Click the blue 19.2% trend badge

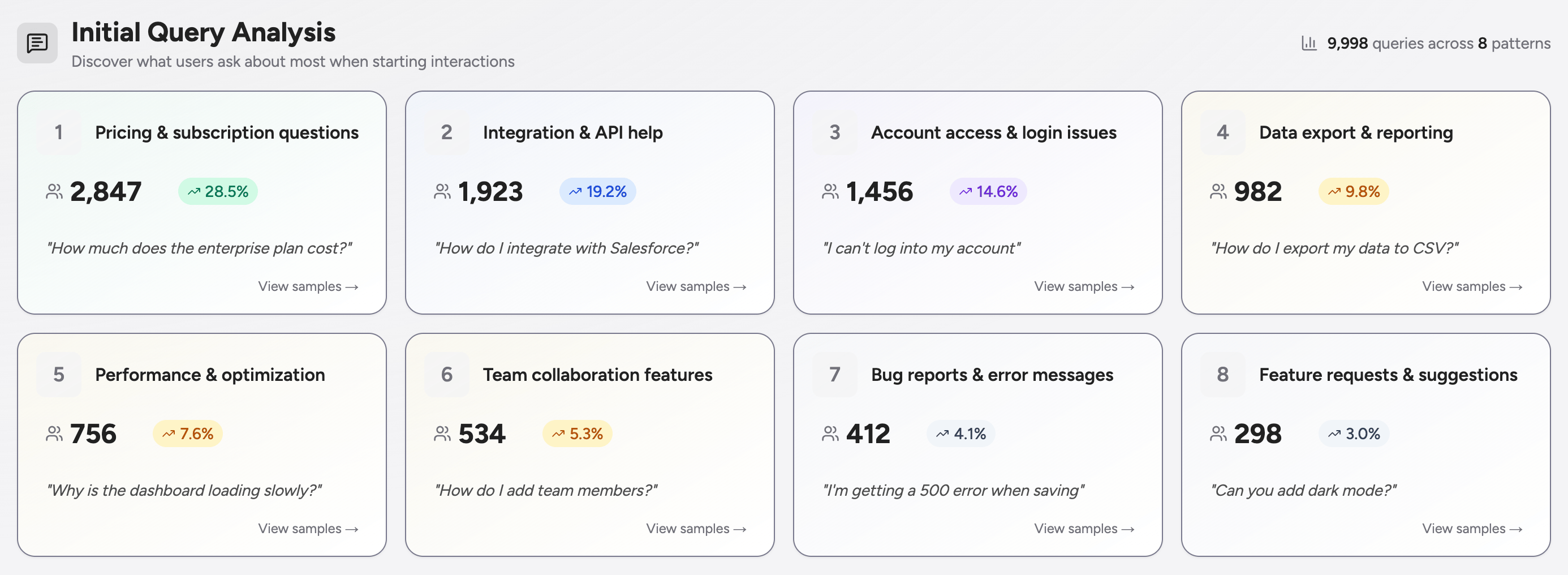[x=598, y=192]
